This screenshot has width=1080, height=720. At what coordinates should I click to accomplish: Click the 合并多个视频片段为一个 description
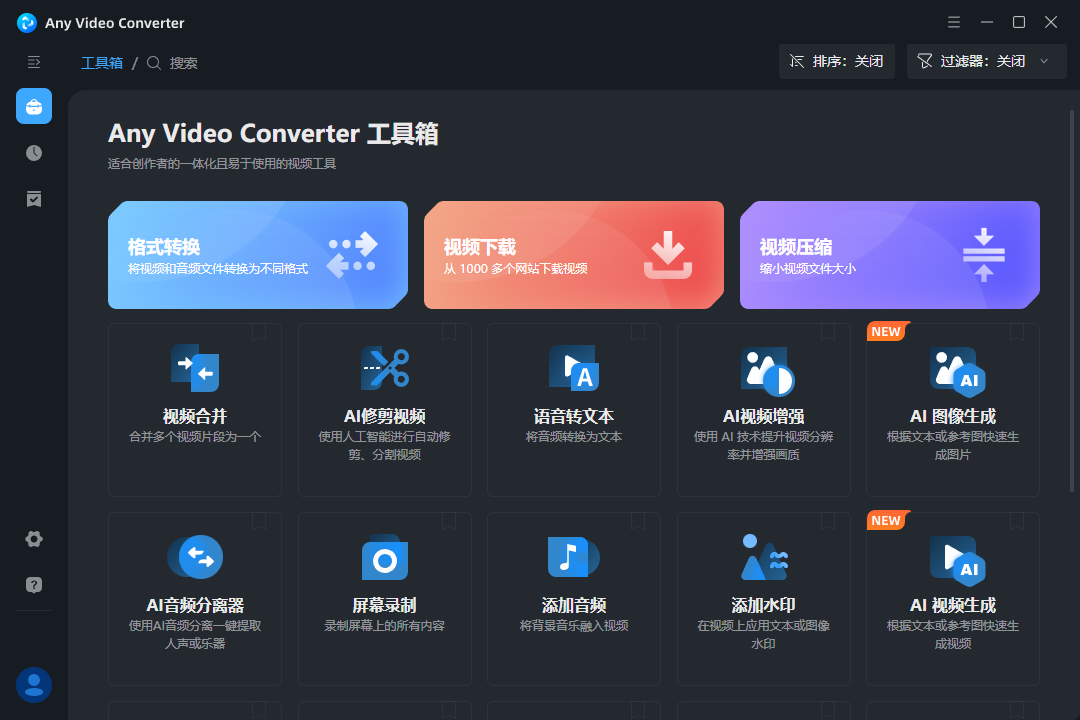pyautogui.click(x=195, y=437)
